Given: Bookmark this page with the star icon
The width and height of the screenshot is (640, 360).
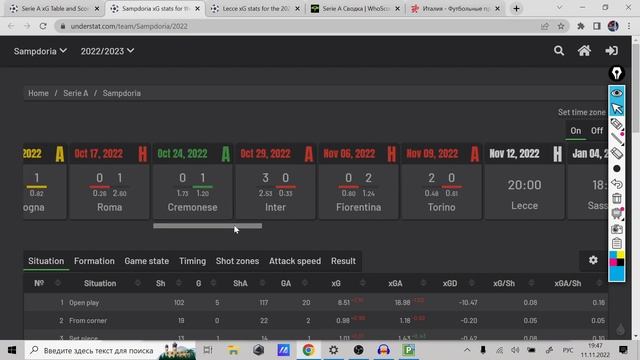Looking at the screenshot, I should point(561,26).
